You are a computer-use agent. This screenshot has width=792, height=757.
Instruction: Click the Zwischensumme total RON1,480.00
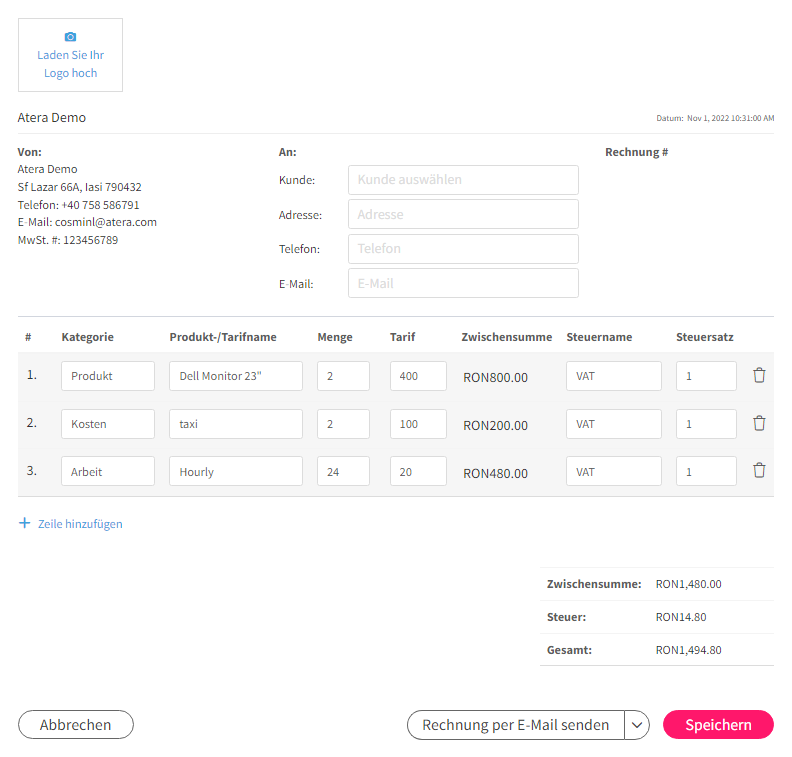688,584
